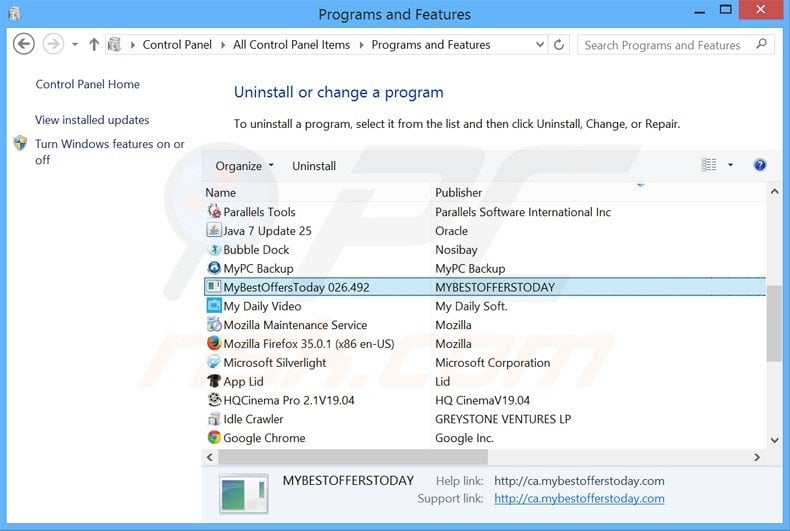This screenshot has width=790, height=531.
Task: Click the Java 7 Update 25 icon
Action: (x=214, y=230)
